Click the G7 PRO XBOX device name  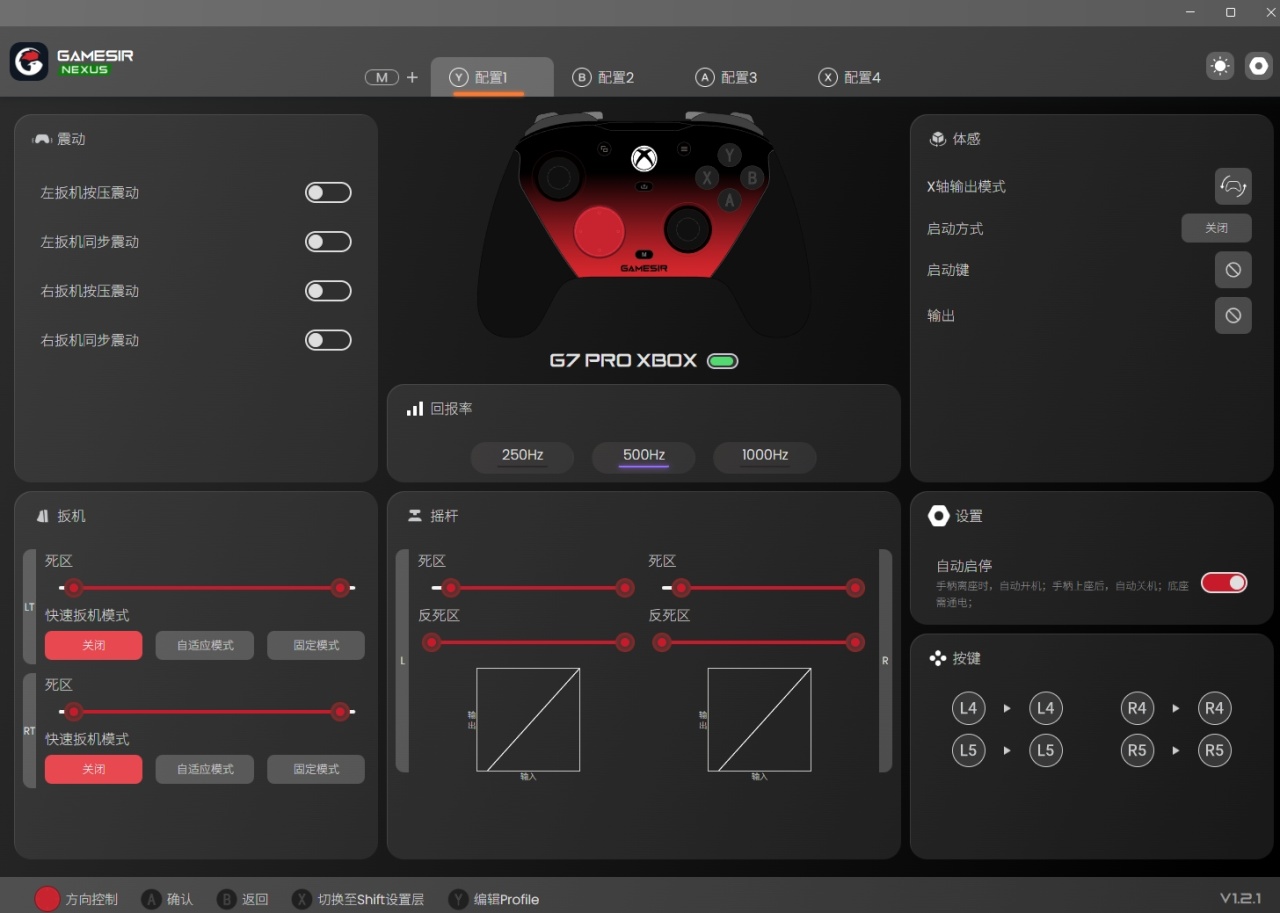click(x=623, y=360)
